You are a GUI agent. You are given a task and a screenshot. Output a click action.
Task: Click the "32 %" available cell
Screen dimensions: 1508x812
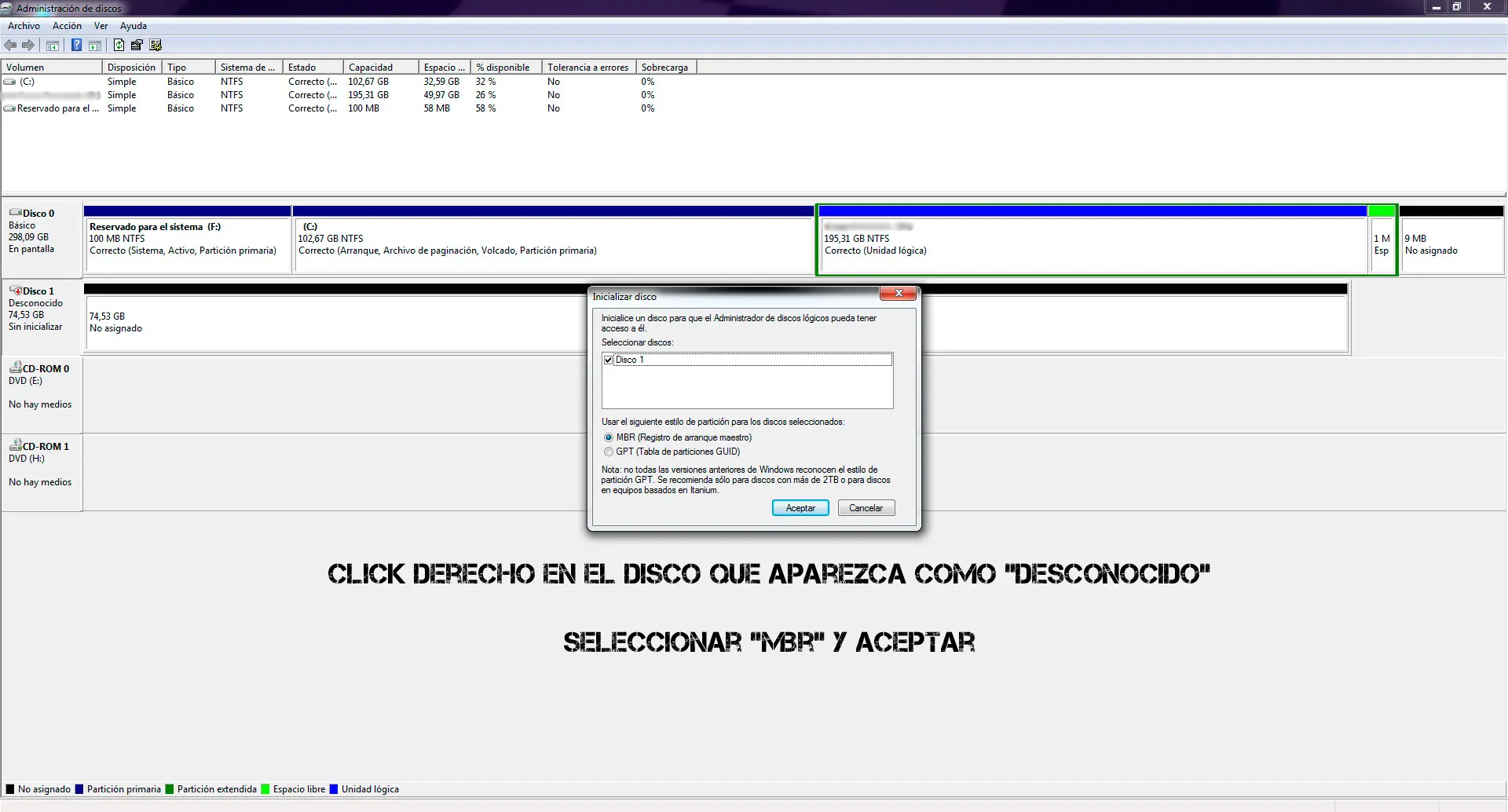[x=485, y=82]
